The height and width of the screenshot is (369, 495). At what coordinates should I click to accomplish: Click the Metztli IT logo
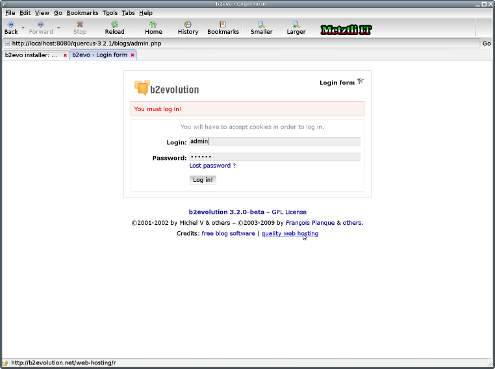[346, 30]
